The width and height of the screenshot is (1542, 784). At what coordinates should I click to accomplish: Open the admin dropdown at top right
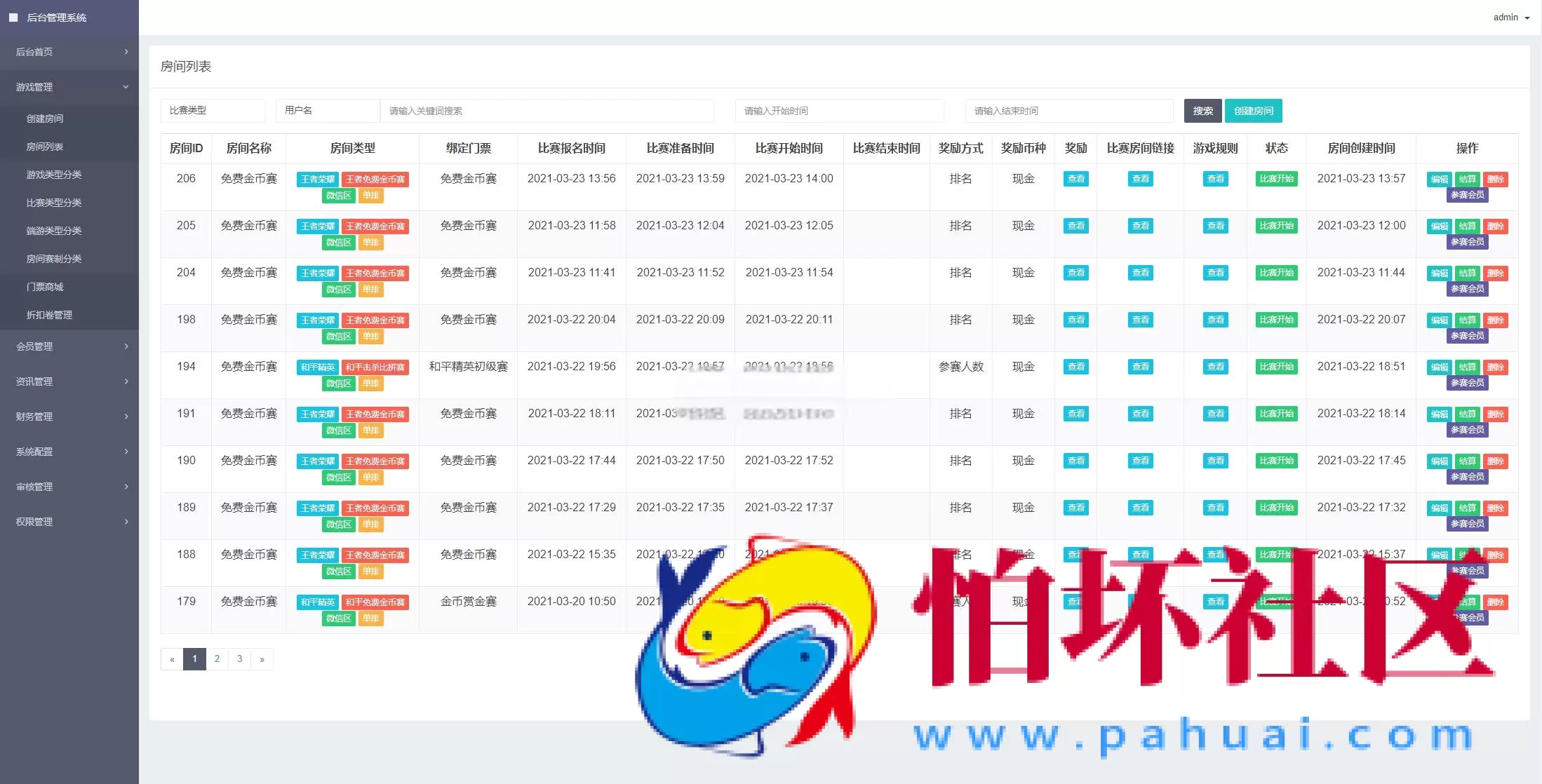pyautogui.click(x=1509, y=17)
